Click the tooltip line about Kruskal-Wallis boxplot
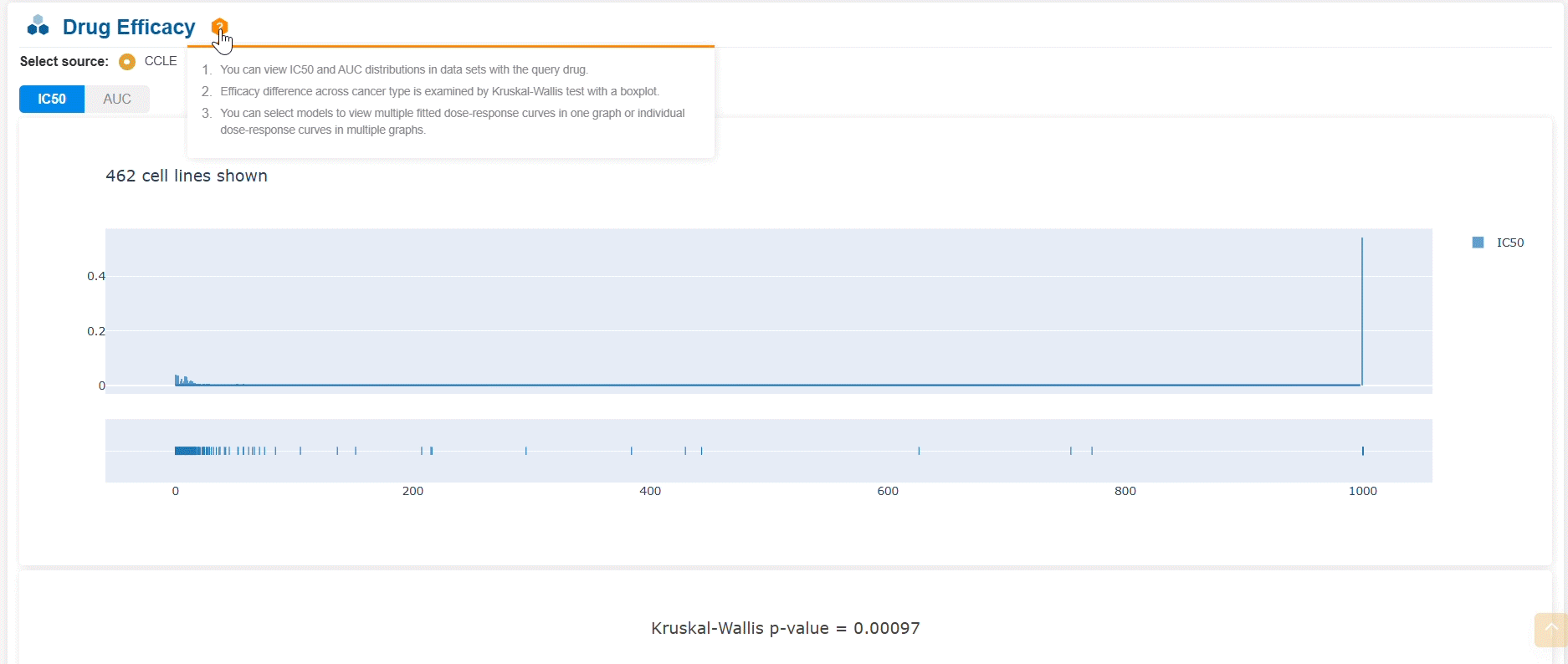Image resolution: width=1568 pixels, height=664 pixels. 439,91
